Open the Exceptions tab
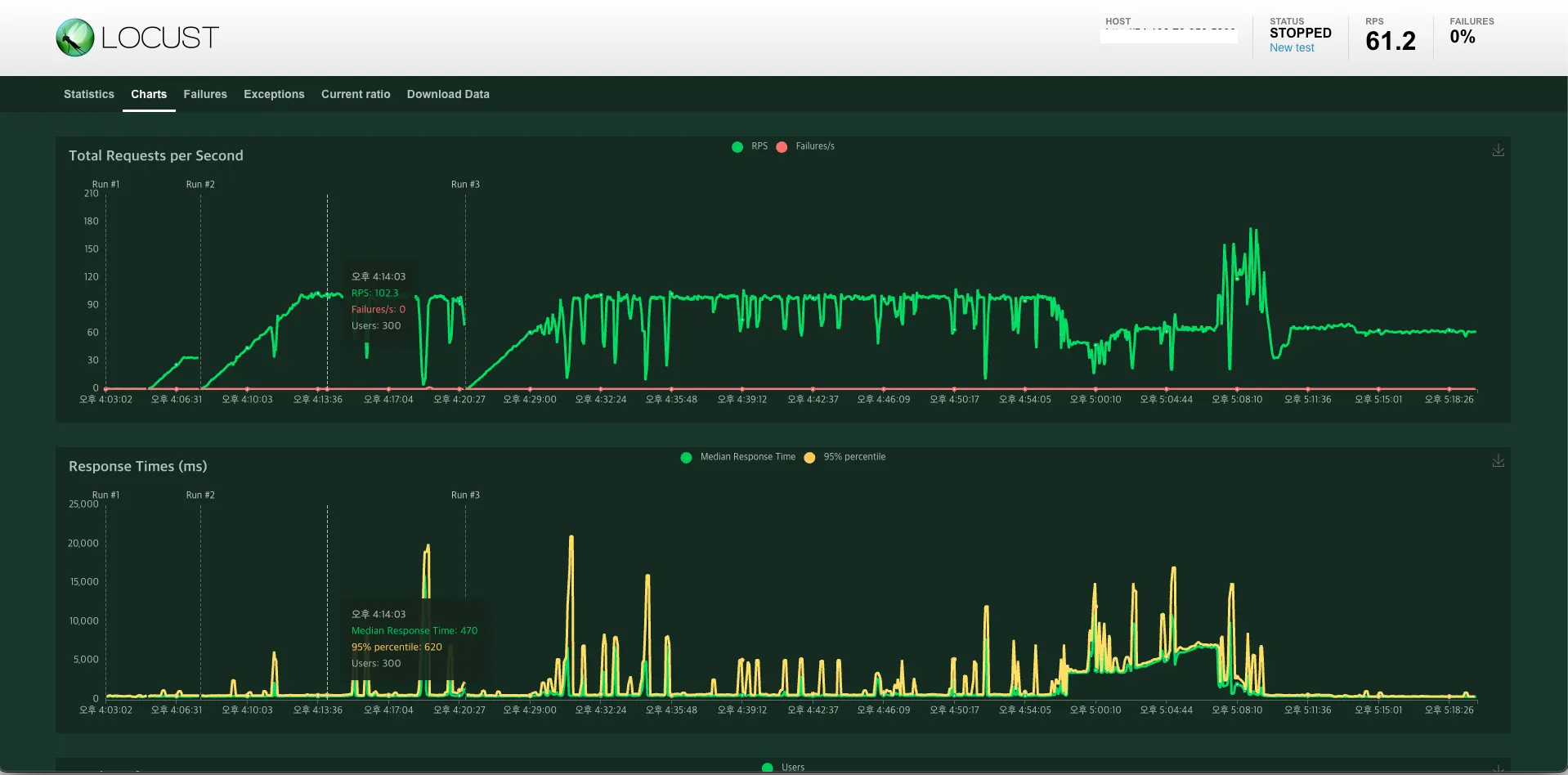The height and width of the screenshot is (775, 1568). [x=274, y=94]
